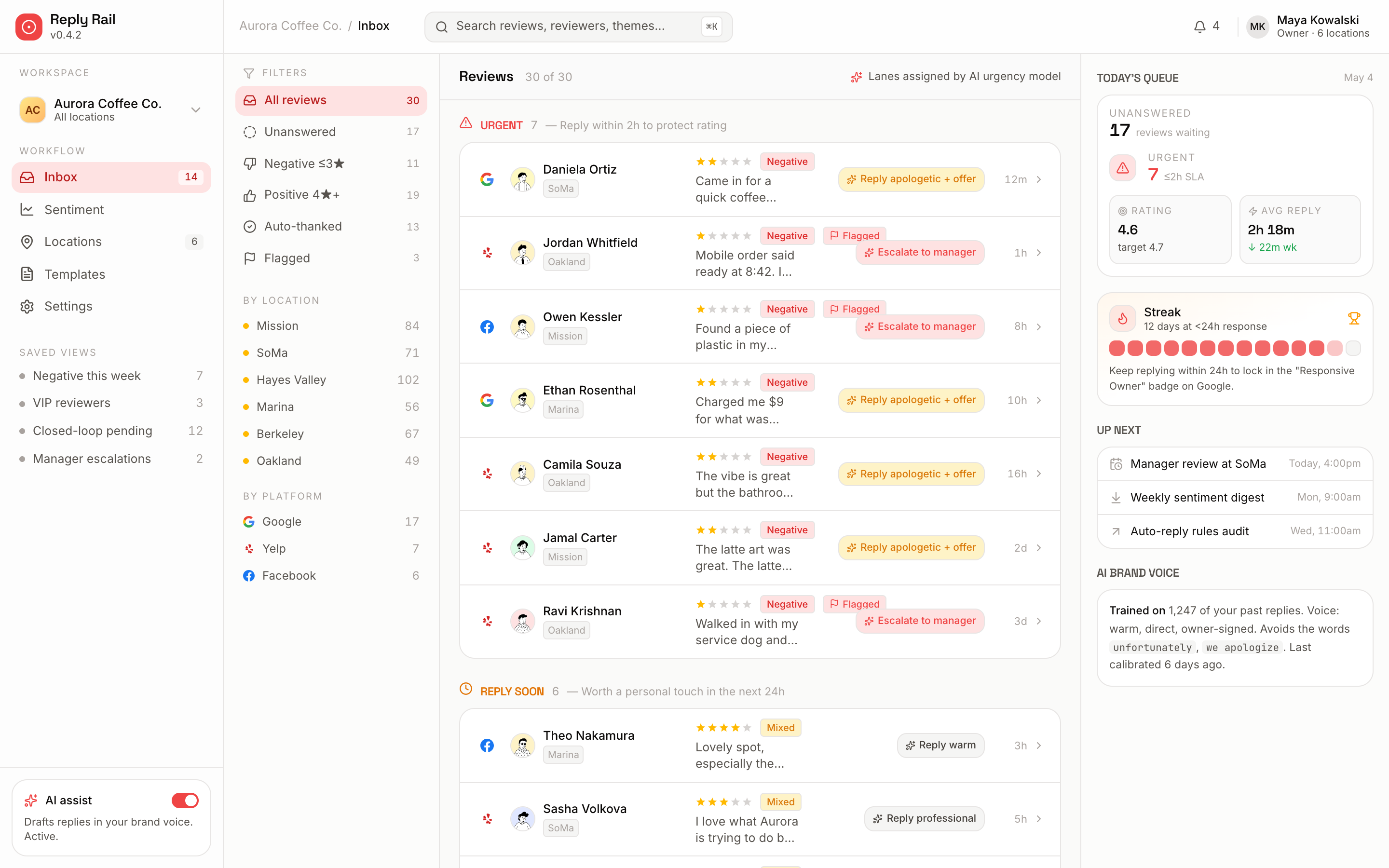1389x868 pixels.
Task: Click the Flagged flag icon in filters
Action: 250,258
